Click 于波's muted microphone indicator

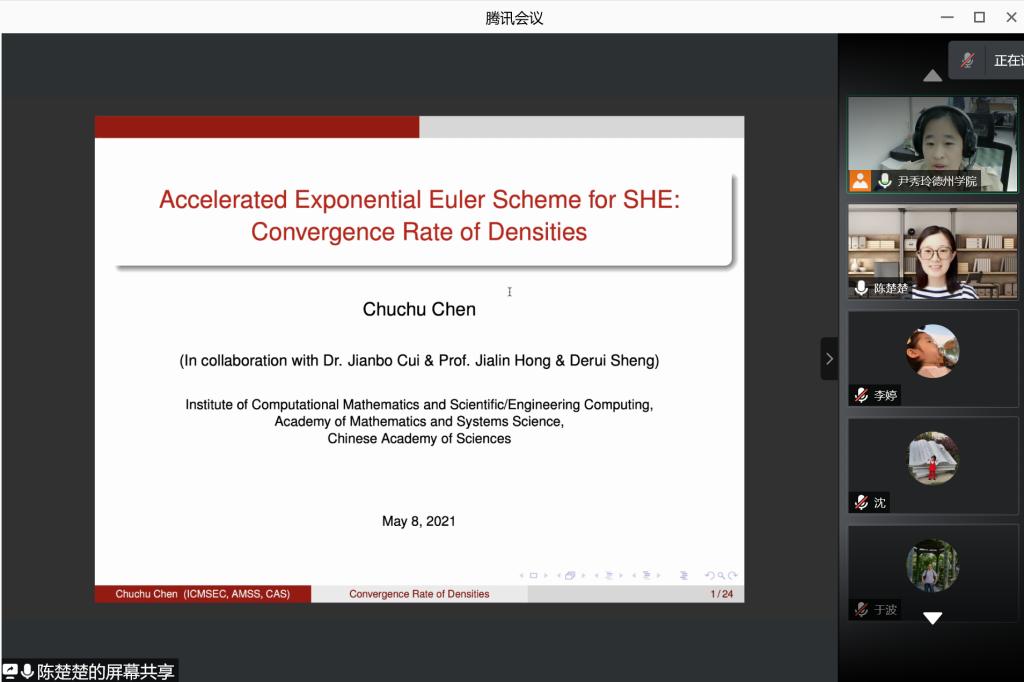click(x=861, y=609)
